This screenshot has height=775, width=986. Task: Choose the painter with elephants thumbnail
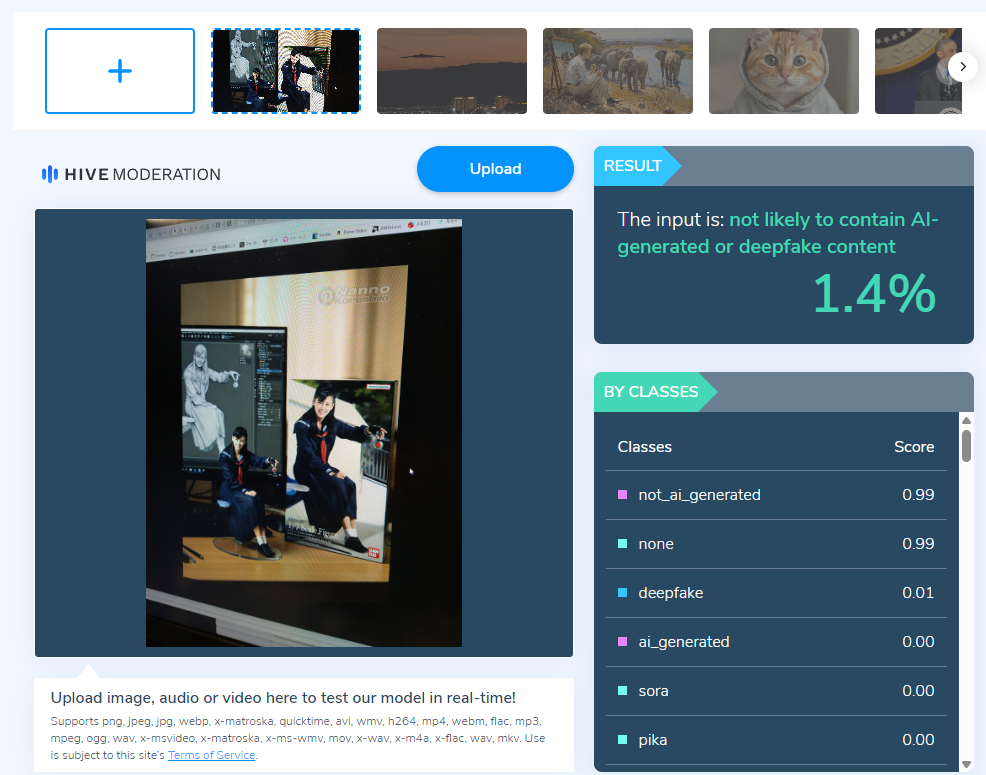[x=617, y=71]
